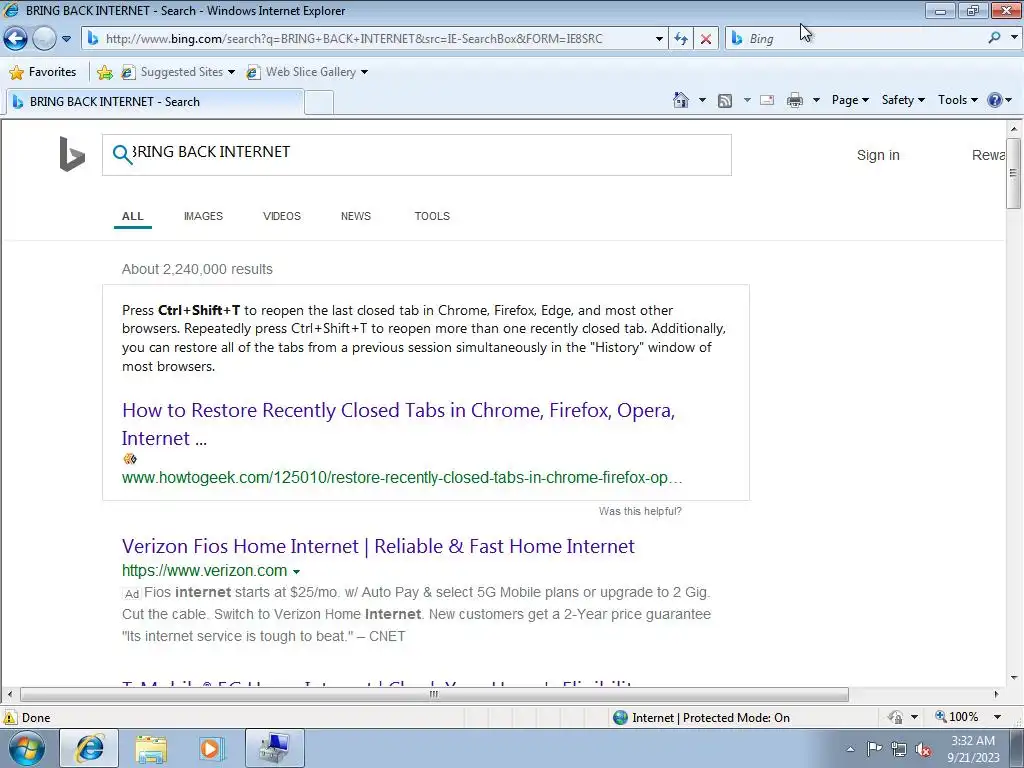Click the status bar warning icon
Image resolution: width=1024 pixels, height=768 pixels.
[x=10, y=718]
